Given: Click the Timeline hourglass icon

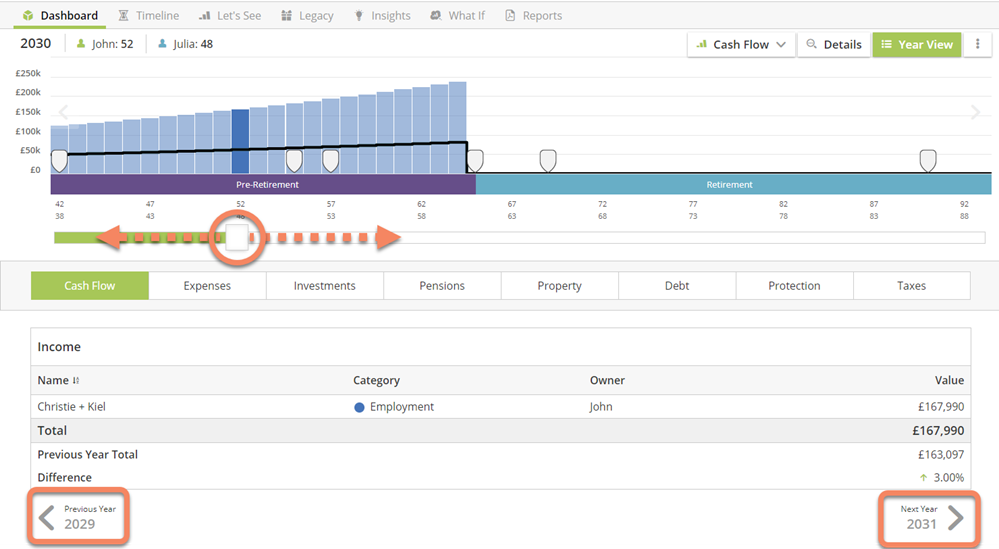Looking at the screenshot, I should pos(124,15).
